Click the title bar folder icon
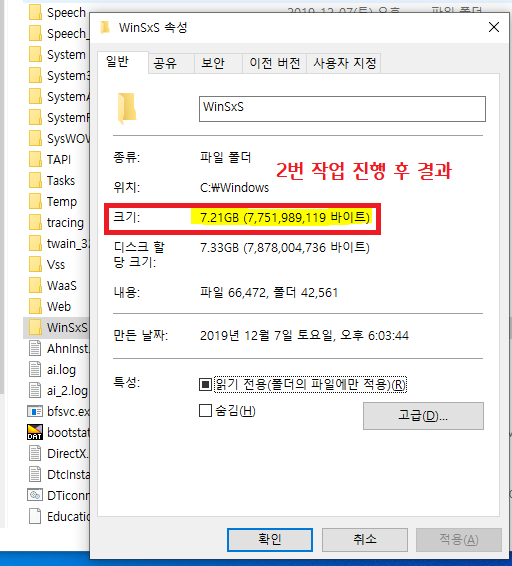 pos(105,27)
